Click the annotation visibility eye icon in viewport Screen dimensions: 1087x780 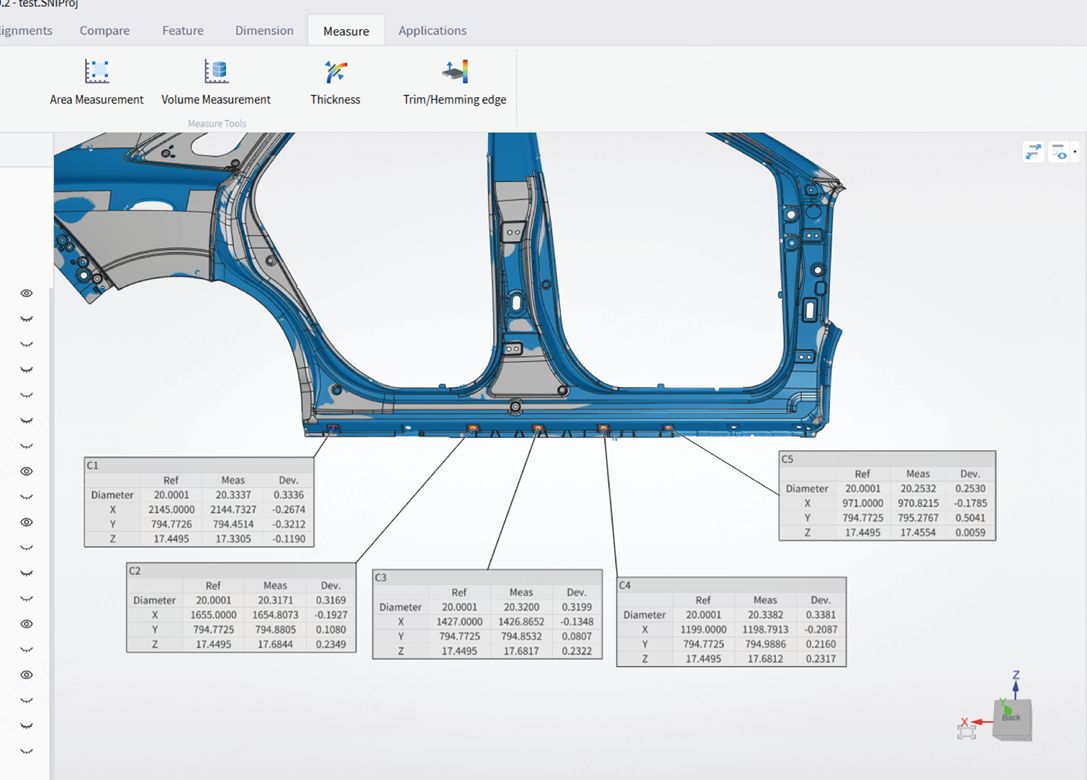[1059, 152]
